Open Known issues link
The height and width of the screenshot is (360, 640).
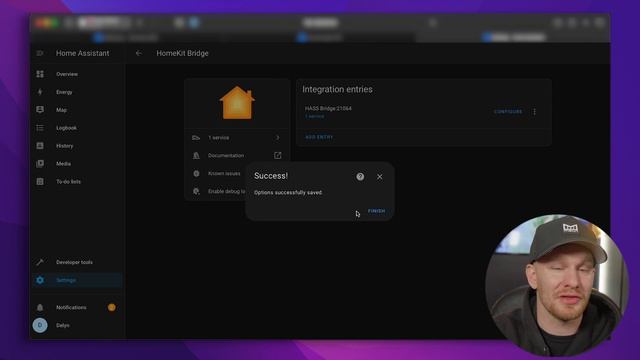pyautogui.click(x=224, y=173)
